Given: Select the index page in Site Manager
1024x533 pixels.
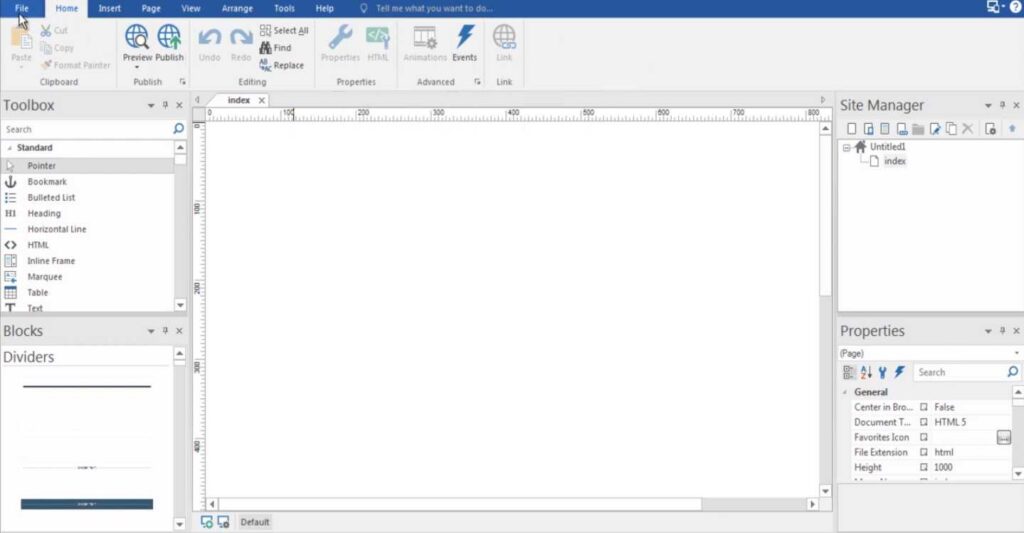Looking at the screenshot, I should pyautogui.click(x=895, y=161).
